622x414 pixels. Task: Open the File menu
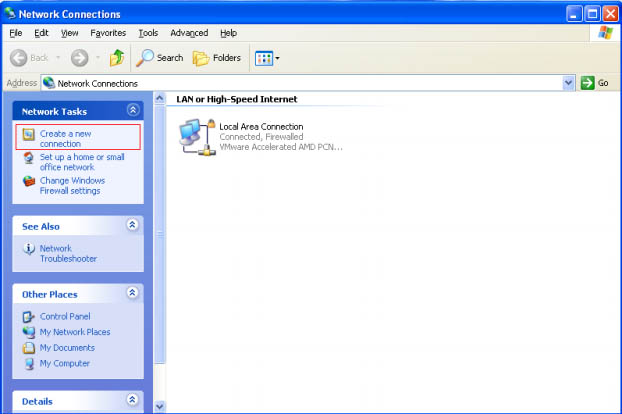15,33
